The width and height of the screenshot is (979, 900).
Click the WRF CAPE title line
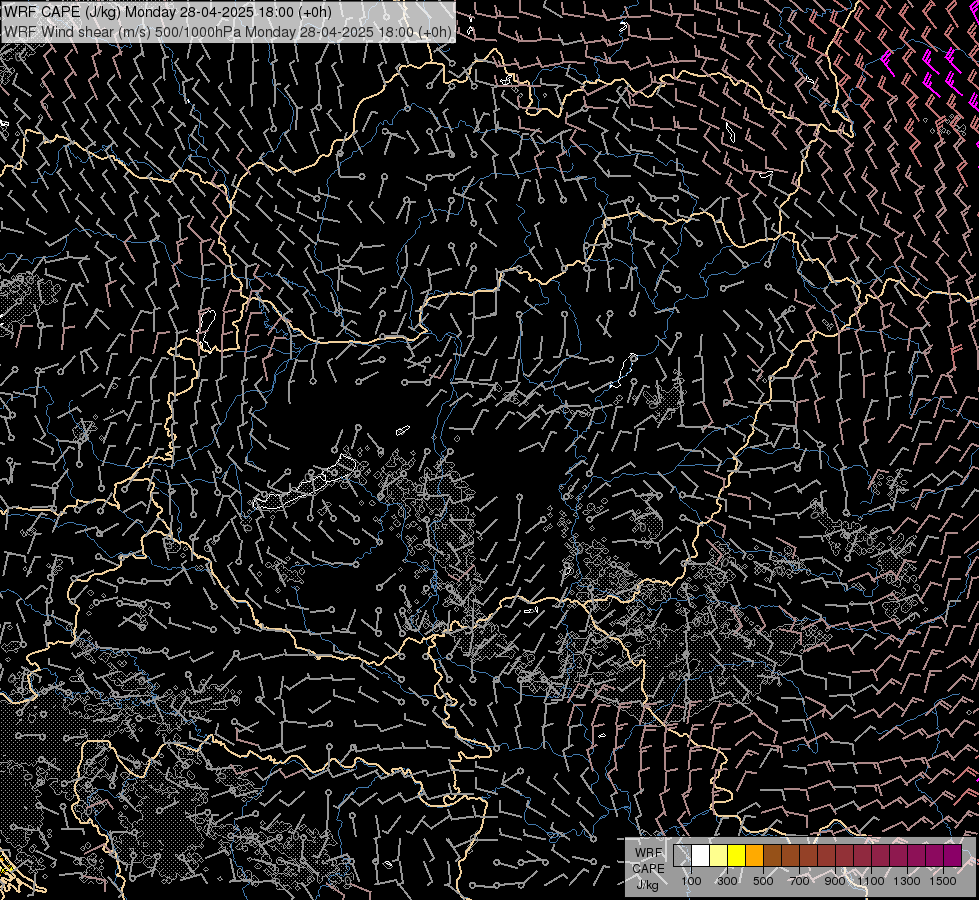tap(167, 11)
